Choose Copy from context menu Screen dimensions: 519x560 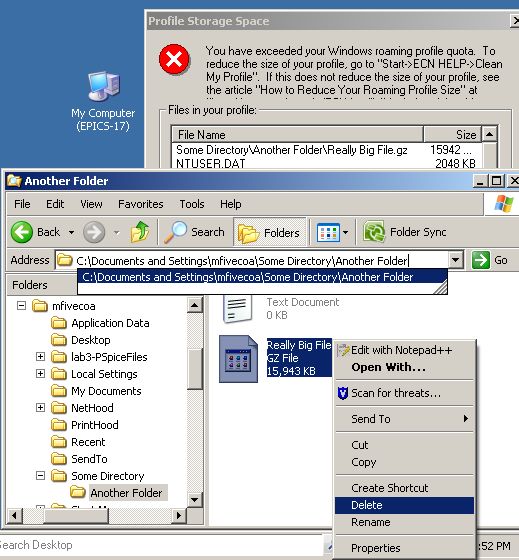pos(404,462)
